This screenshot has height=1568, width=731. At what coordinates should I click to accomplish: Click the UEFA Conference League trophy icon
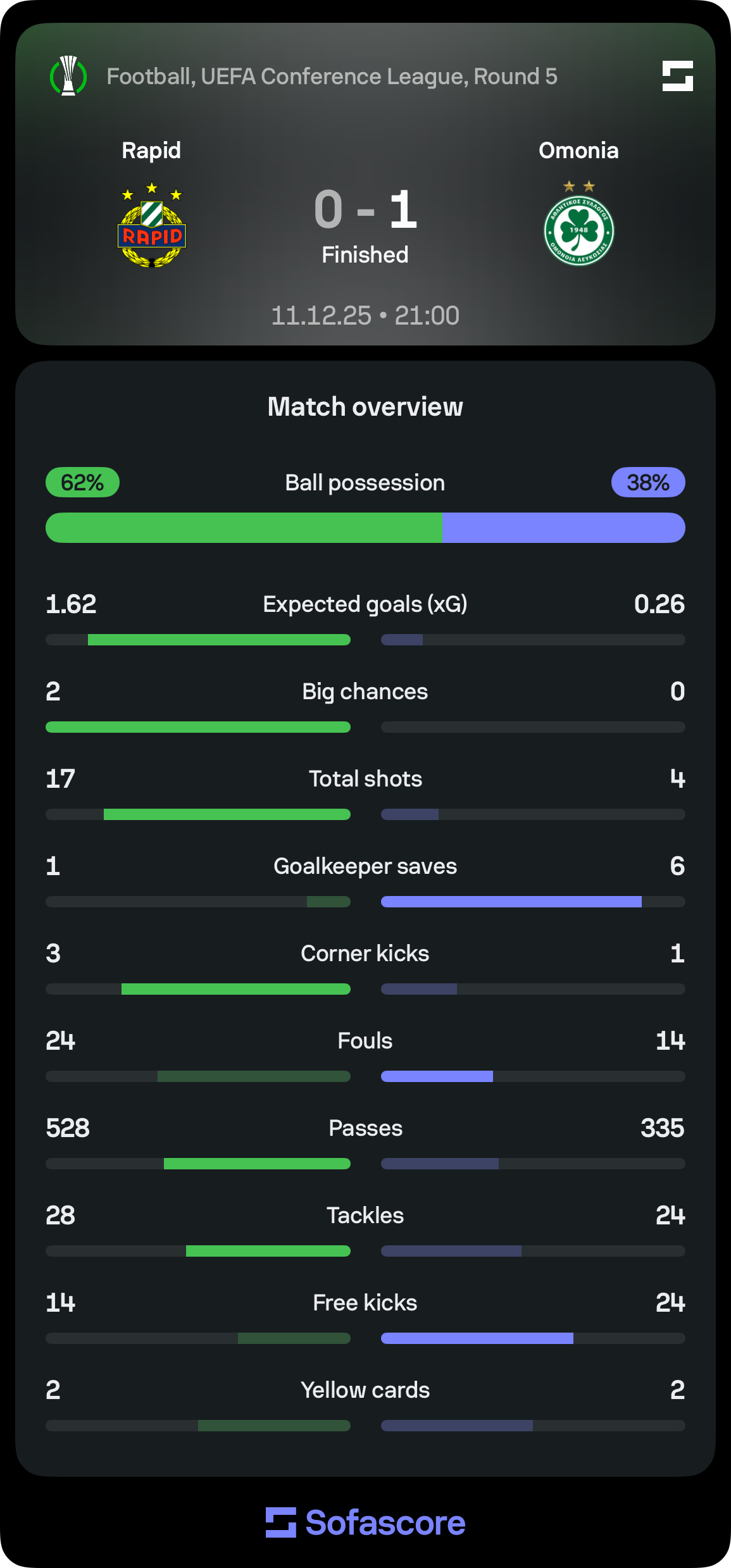tap(68, 76)
